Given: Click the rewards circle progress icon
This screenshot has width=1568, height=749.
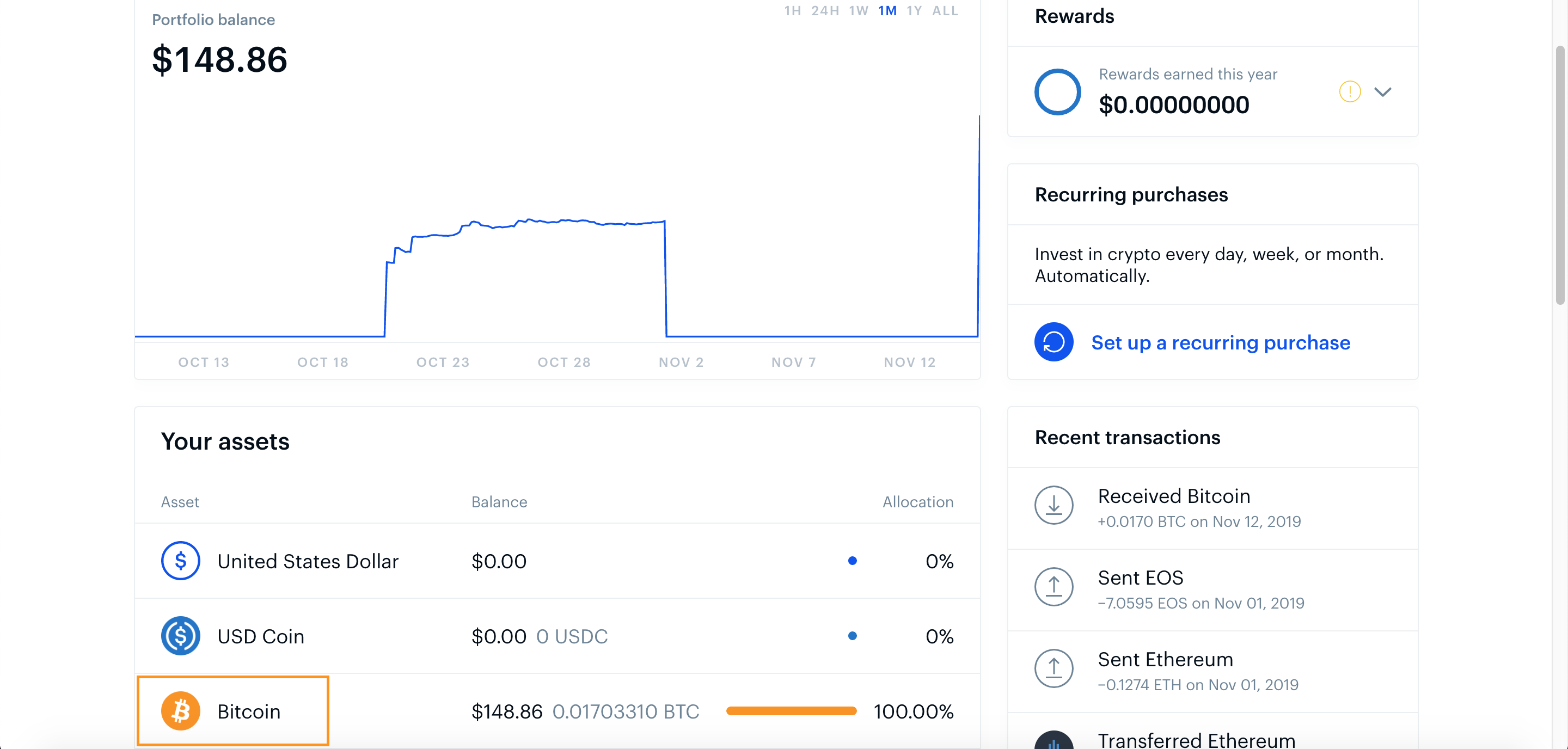Looking at the screenshot, I should (x=1057, y=92).
